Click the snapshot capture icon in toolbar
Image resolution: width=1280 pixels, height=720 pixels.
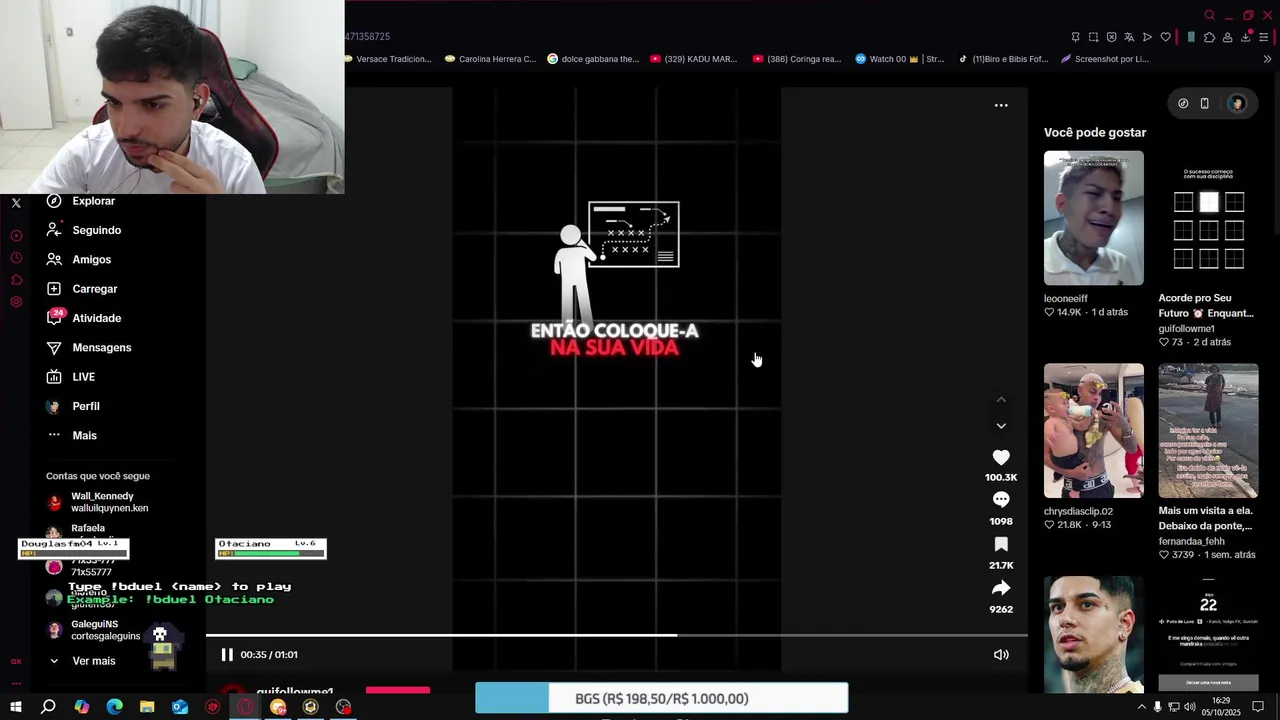(x=1093, y=37)
